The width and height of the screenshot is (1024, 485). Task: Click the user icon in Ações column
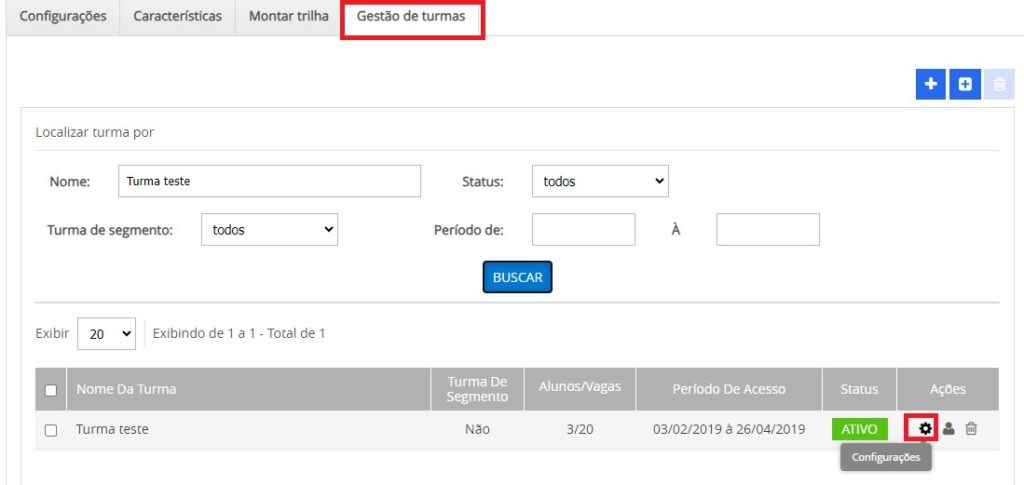click(x=949, y=429)
